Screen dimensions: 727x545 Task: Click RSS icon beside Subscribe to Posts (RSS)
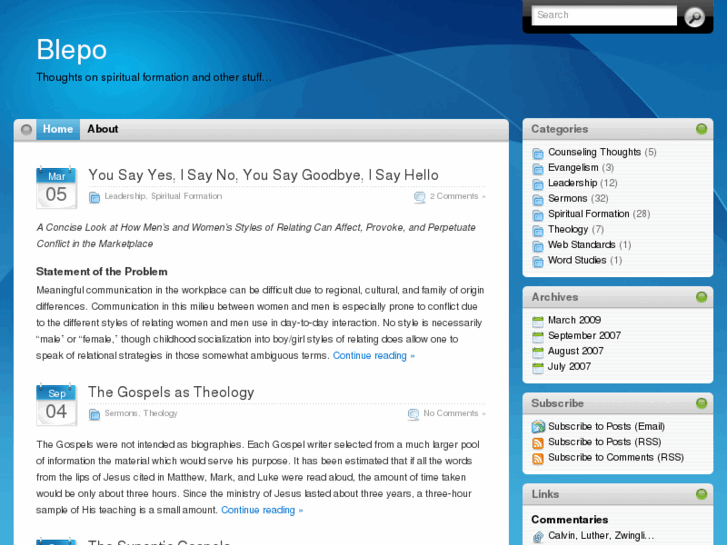coord(538,443)
